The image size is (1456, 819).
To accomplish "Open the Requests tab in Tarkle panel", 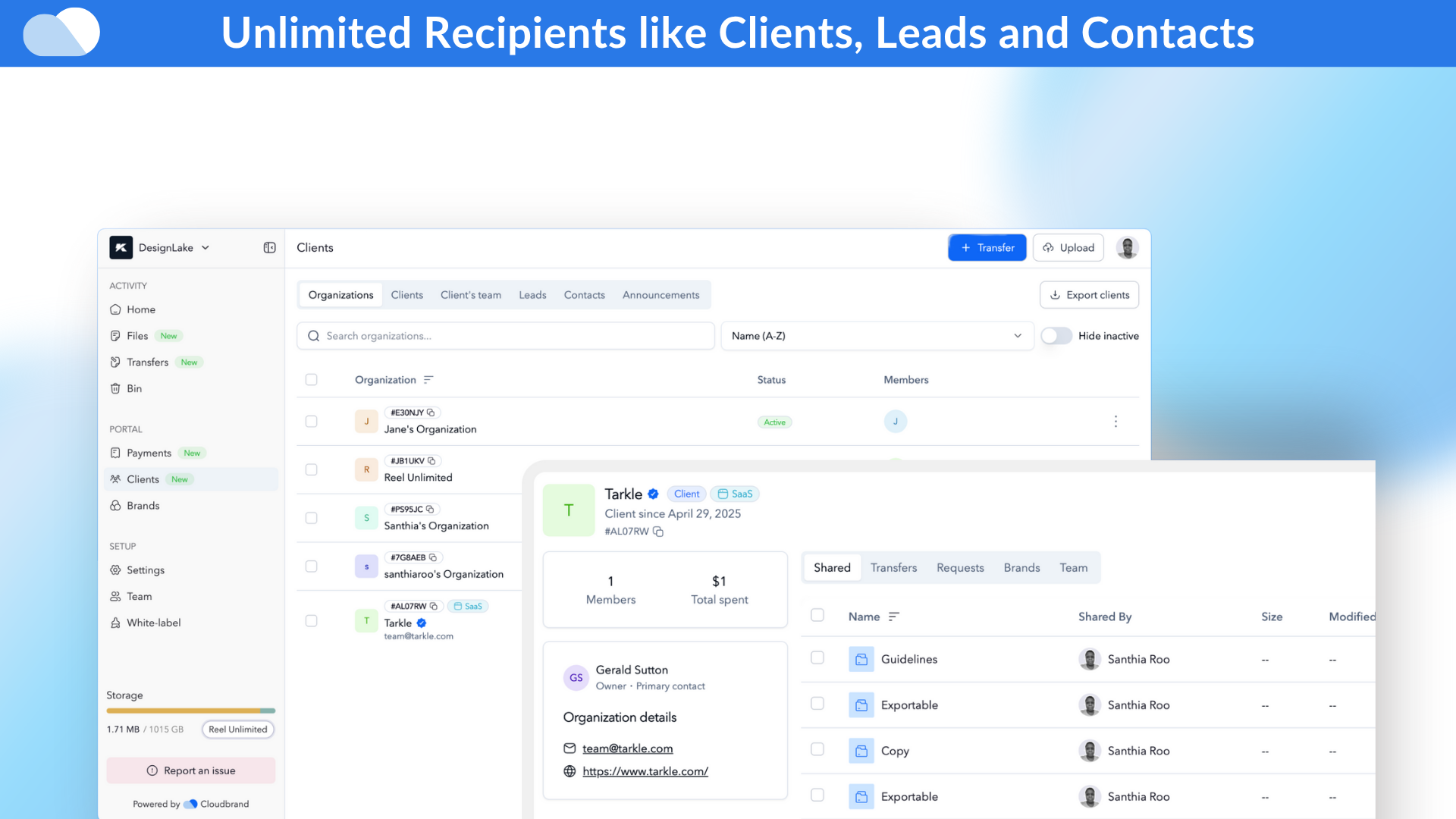I will pyautogui.click(x=959, y=568).
